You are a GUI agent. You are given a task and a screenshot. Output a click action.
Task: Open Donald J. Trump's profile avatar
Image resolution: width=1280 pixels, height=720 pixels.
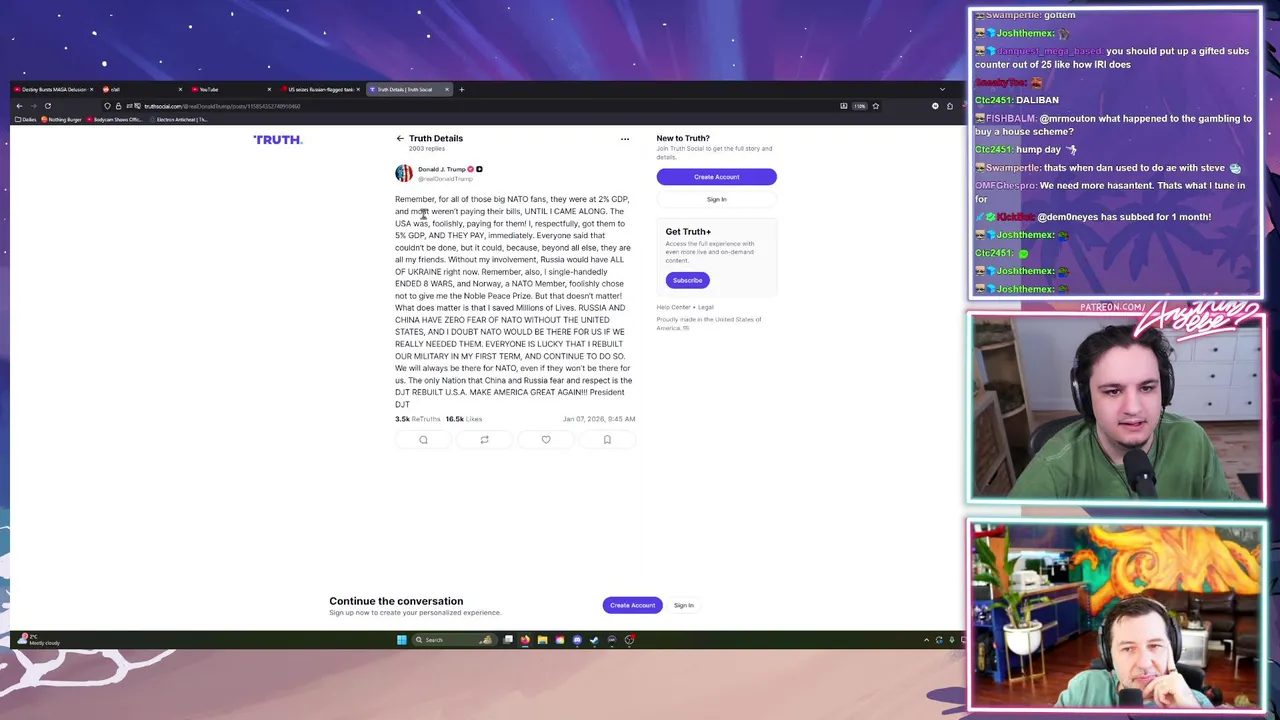[404, 174]
